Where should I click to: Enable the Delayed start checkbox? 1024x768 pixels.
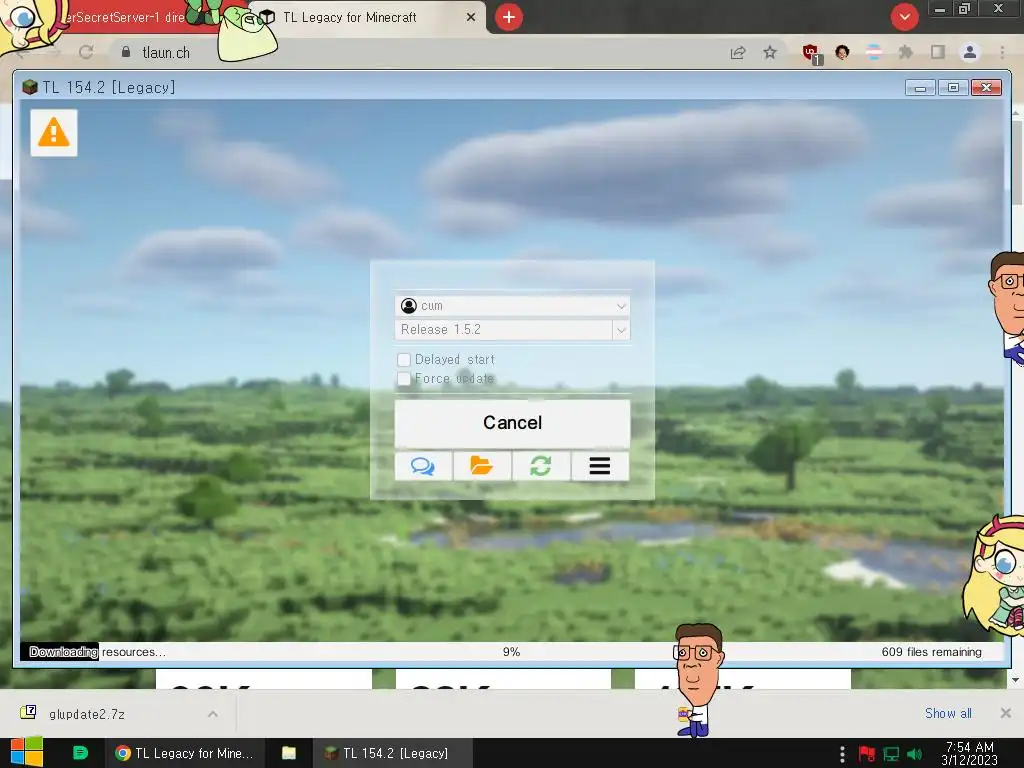[404, 360]
